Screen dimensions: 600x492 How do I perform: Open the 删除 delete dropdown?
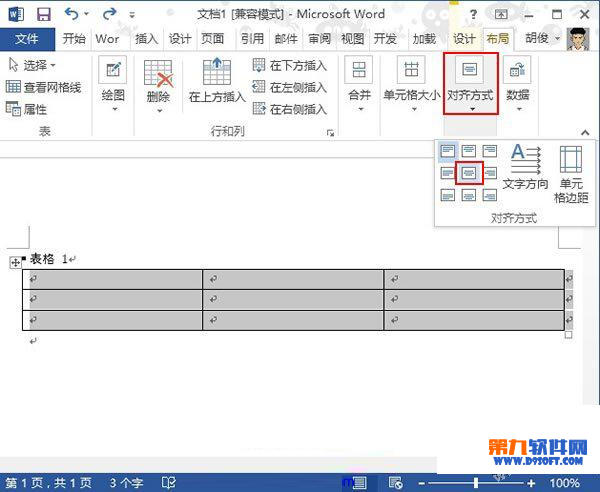click(x=158, y=85)
